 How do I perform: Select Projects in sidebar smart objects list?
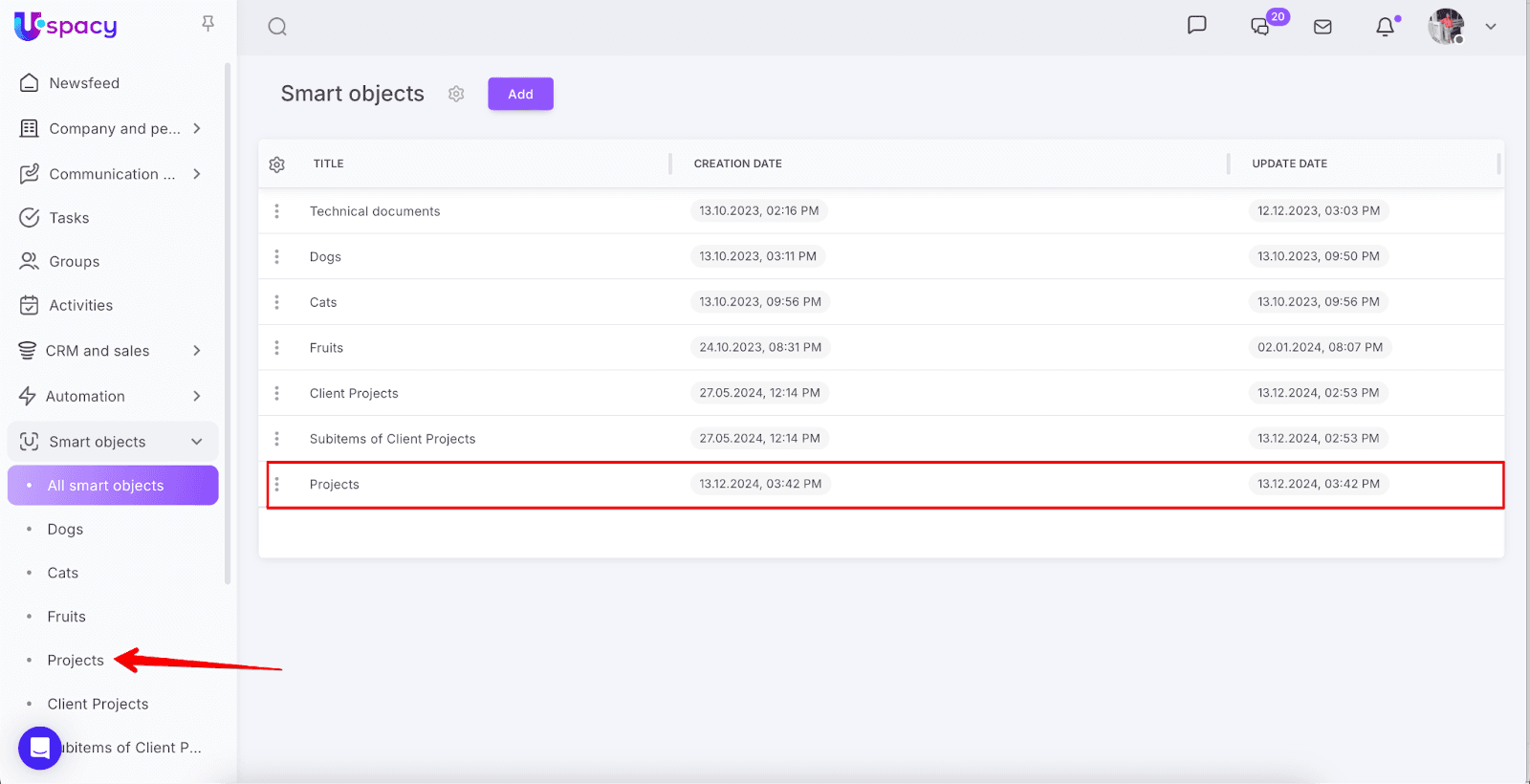pyautogui.click(x=76, y=661)
